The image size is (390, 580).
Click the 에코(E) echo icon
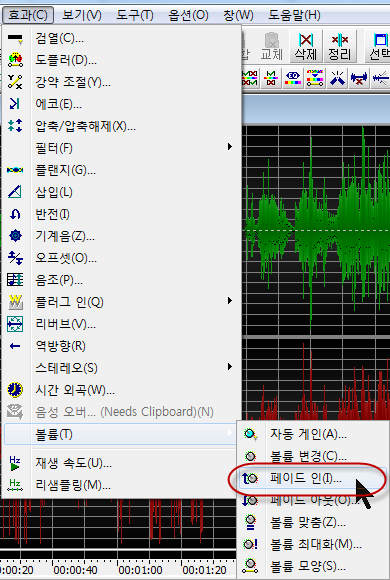coord(15,104)
